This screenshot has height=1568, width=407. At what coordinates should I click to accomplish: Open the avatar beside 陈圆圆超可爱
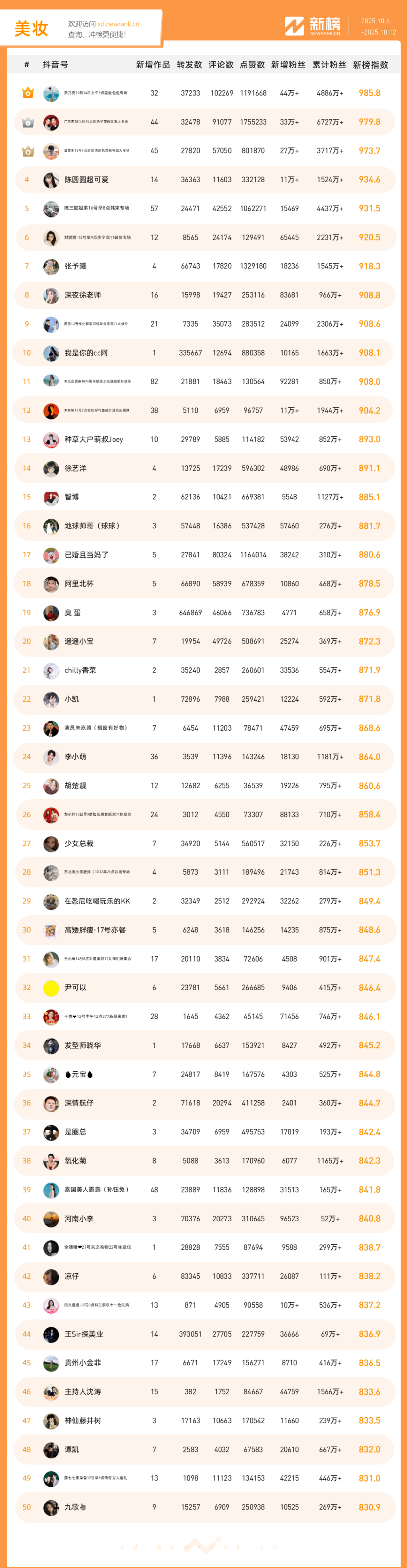[51, 180]
